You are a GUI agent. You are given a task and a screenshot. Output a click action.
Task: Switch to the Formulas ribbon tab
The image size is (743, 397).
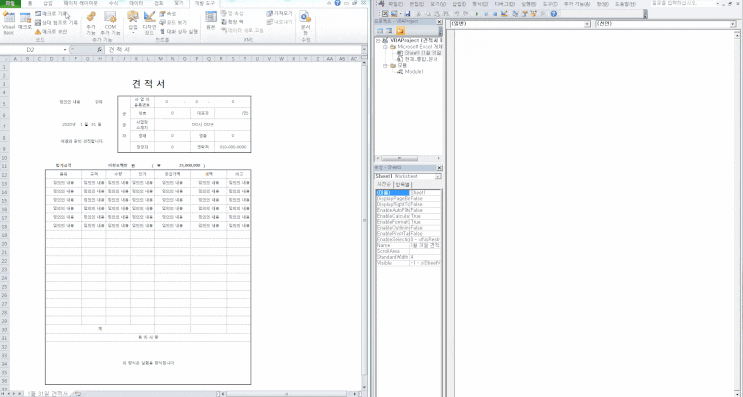click(114, 3)
